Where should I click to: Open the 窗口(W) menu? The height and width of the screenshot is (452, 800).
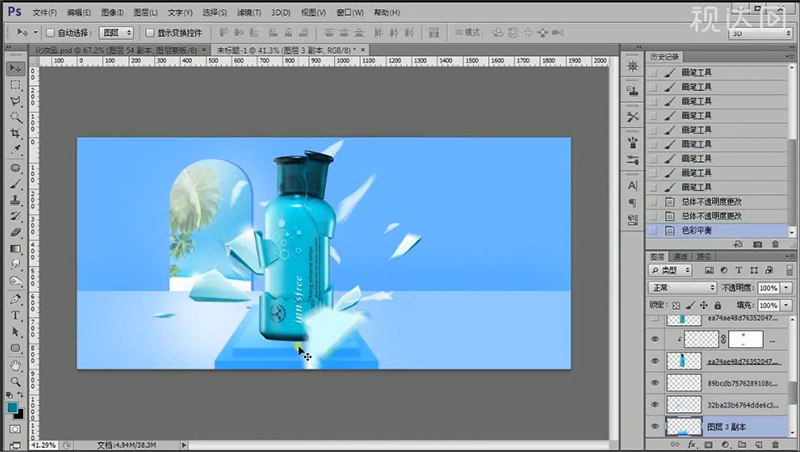(x=350, y=12)
